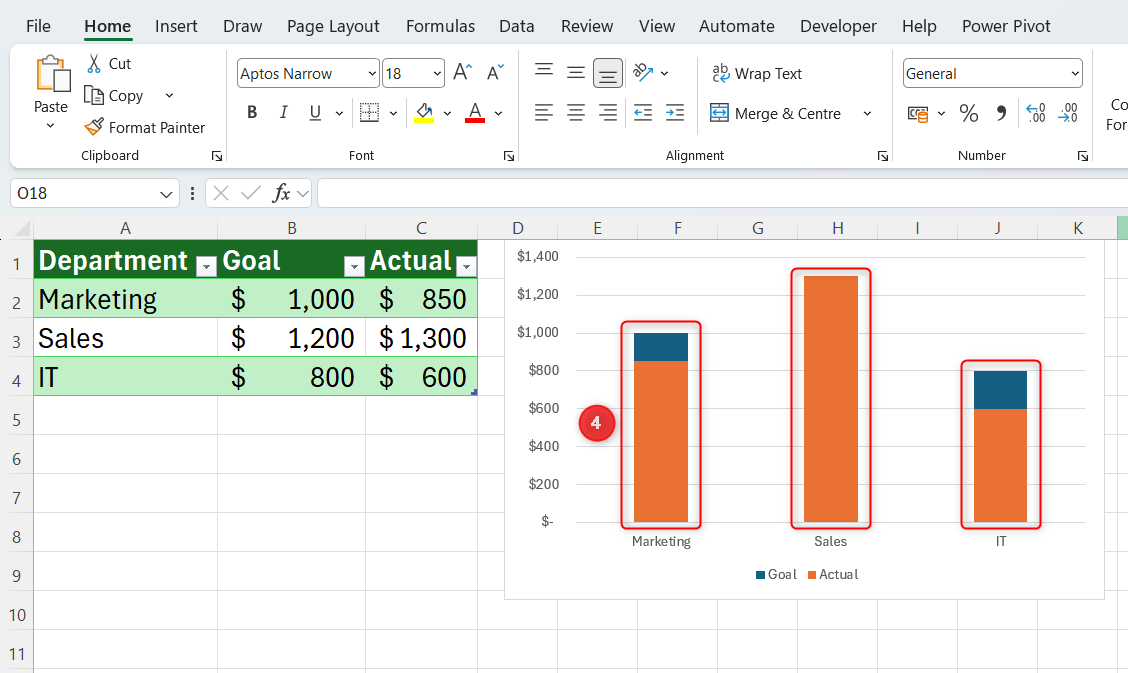Open the File menu
This screenshot has height=673, width=1128.
point(38,27)
